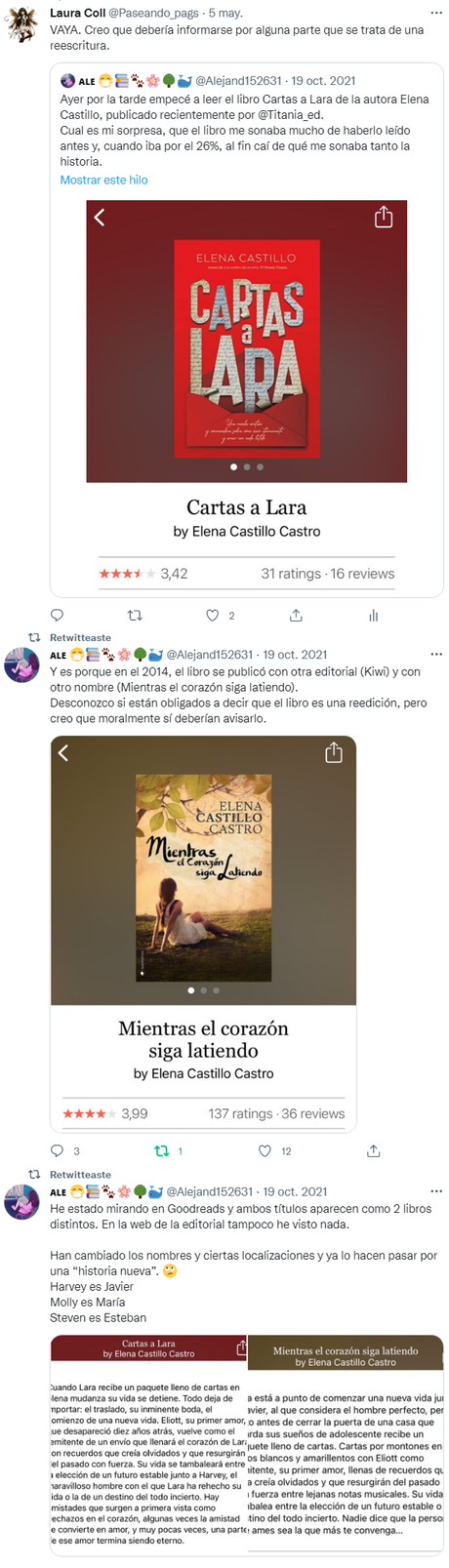This screenshot has height=1568, width=449.
Task: Retweet Laura Coll's tweet
Action: [x=136, y=616]
